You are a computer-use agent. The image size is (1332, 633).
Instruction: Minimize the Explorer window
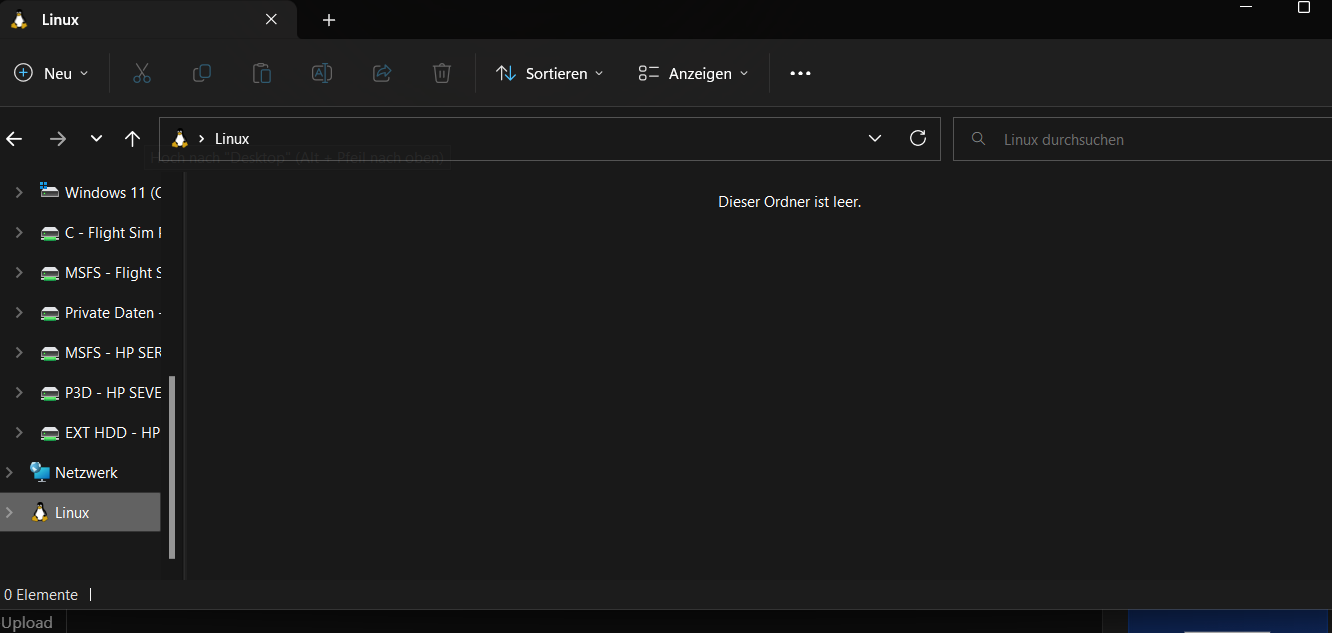coord(1245,7)
